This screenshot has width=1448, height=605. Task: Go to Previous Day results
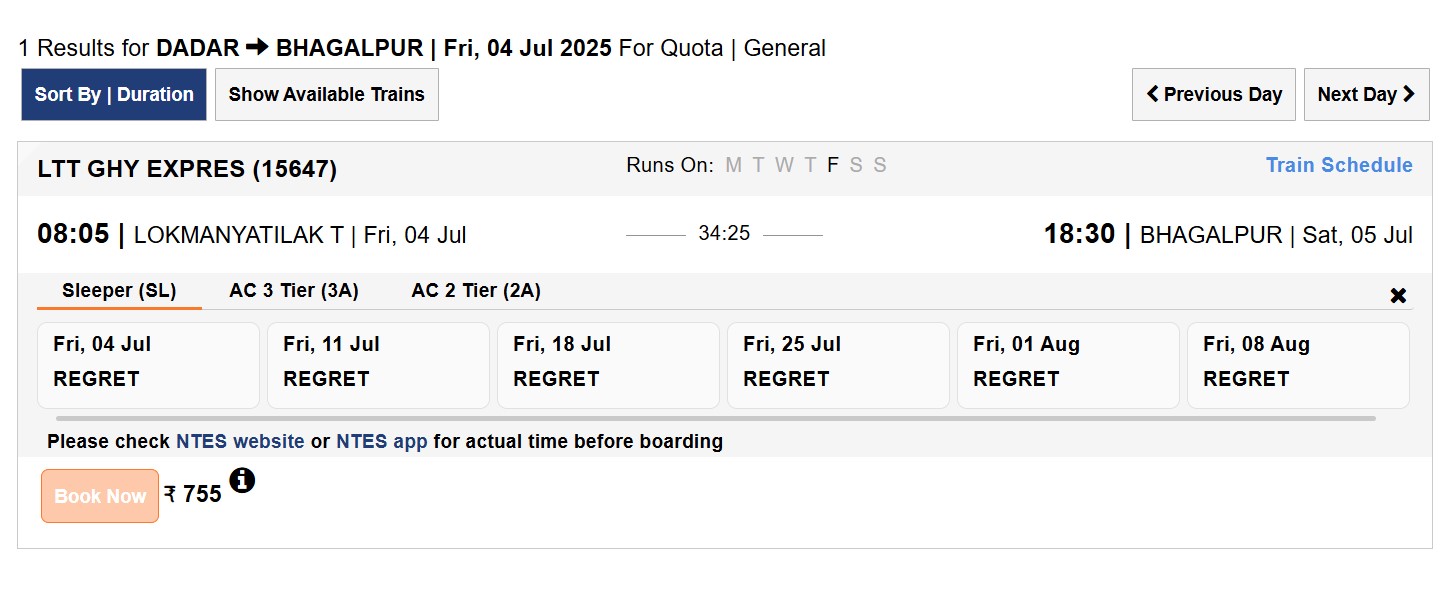tap(1213, 95)
